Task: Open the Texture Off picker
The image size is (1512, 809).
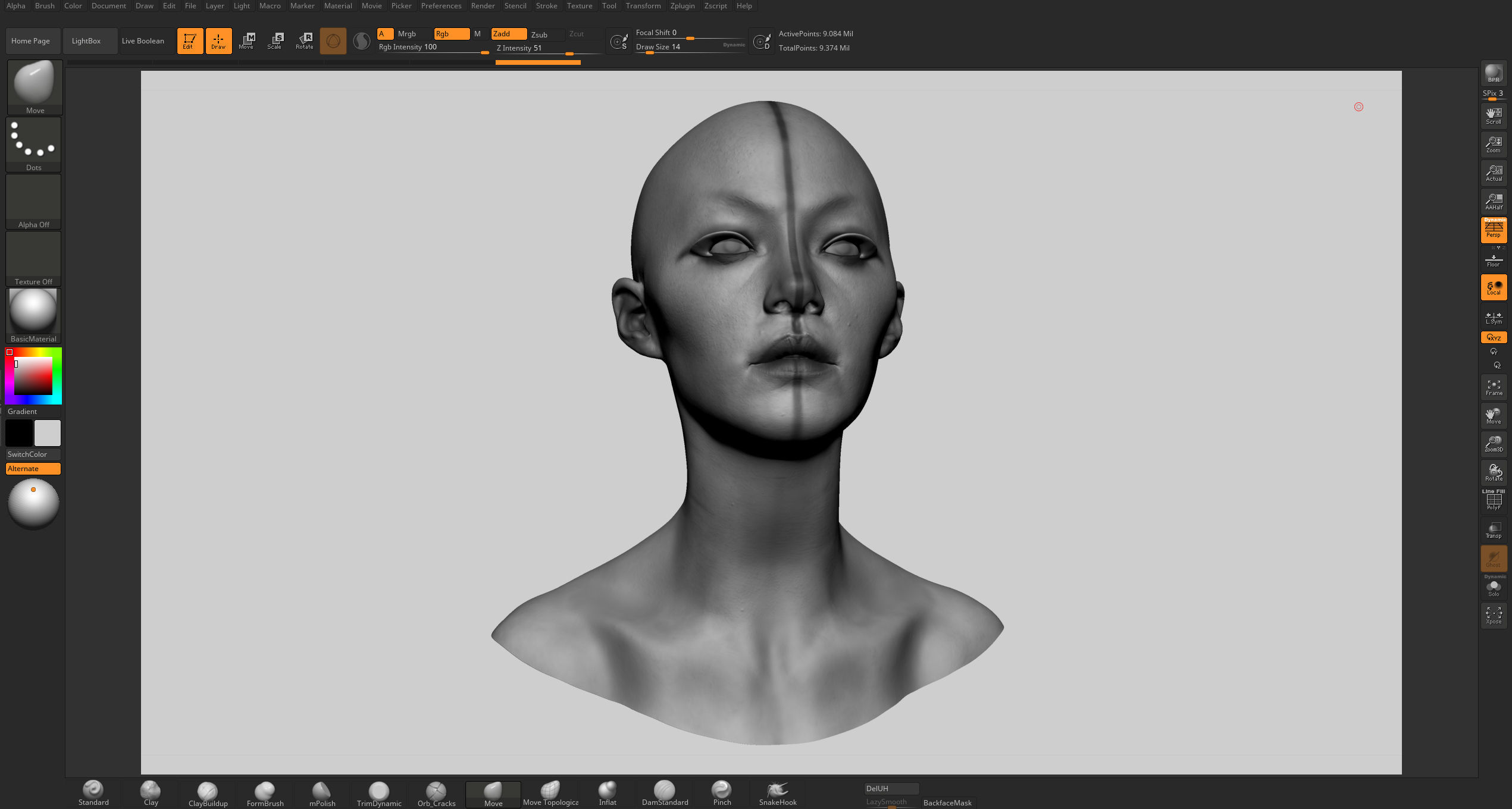Action: [33, 258]
